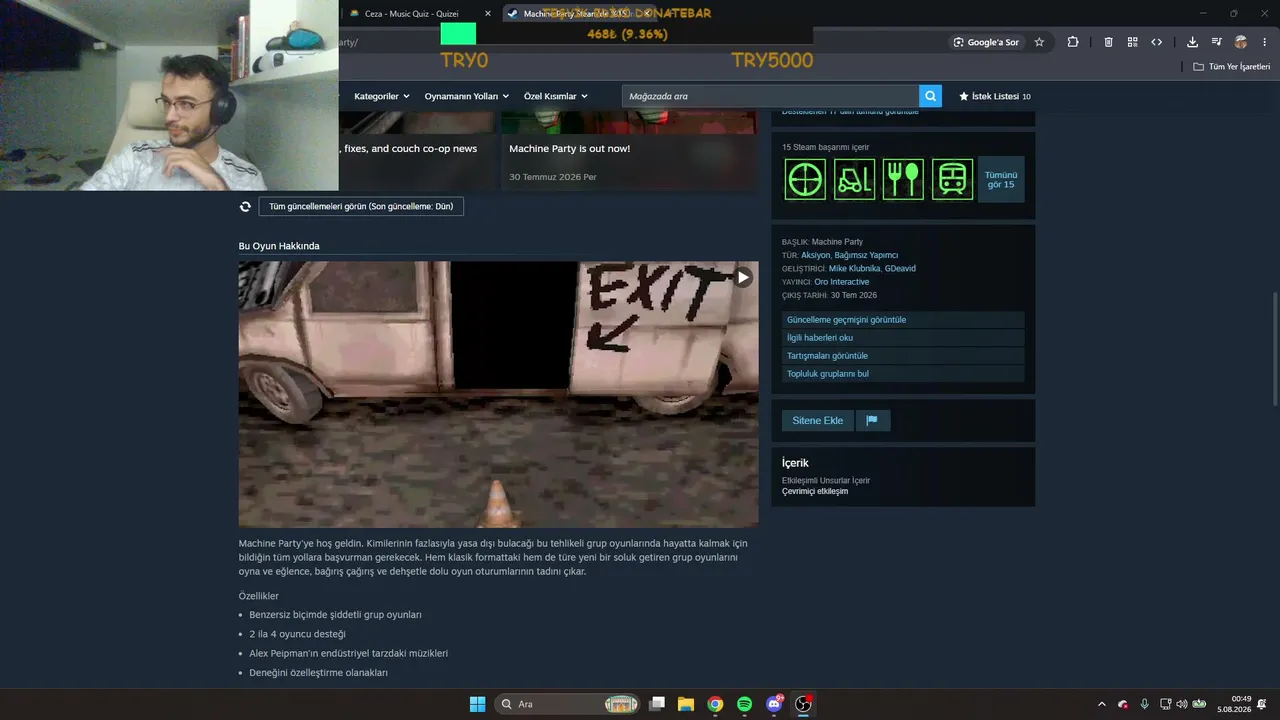
Task: Click developer GDeavid link
Action: point(900,268)
